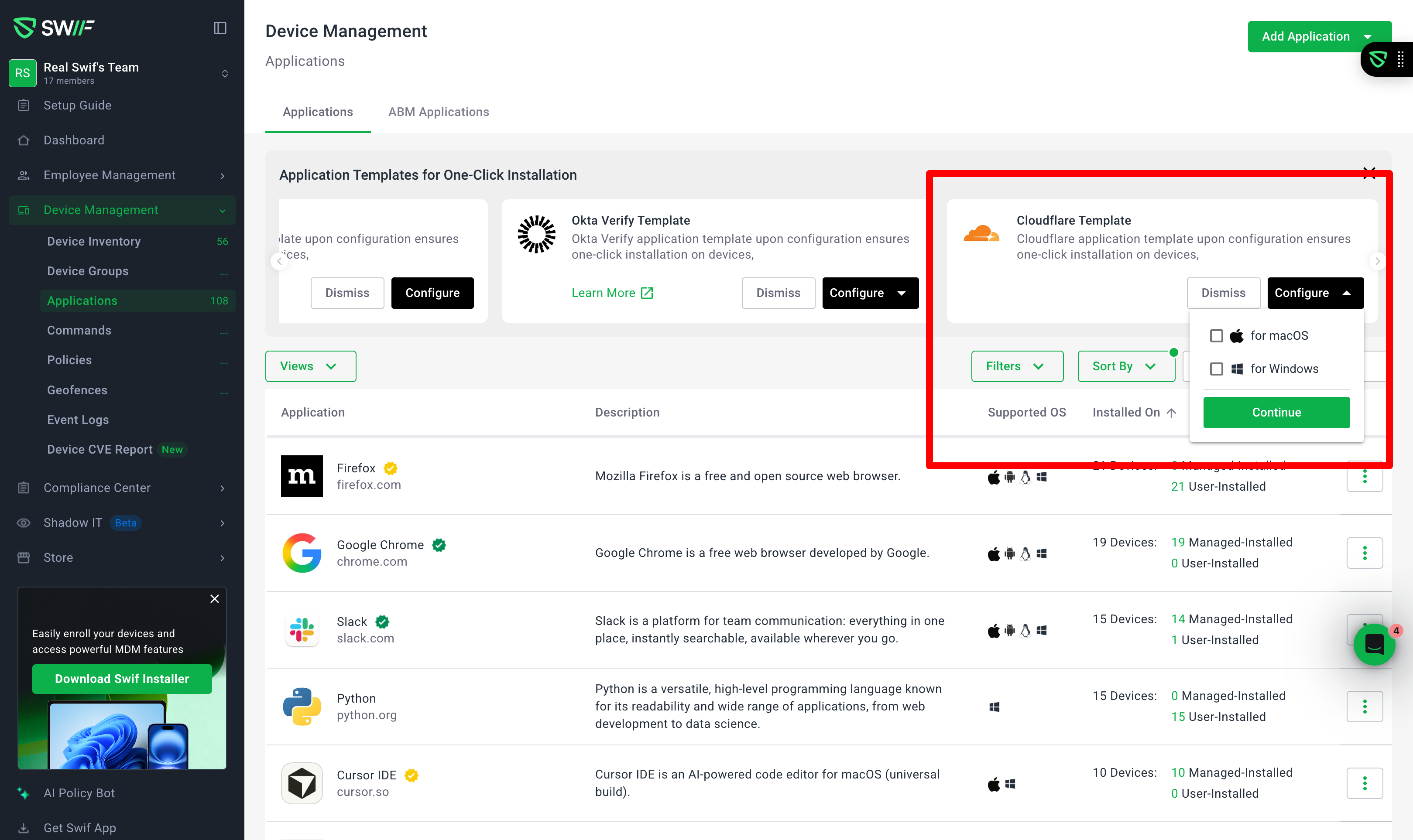1413x840 pixels.
Task: Open Okta Verify Configure dropdown
Action: click(902, 293)
